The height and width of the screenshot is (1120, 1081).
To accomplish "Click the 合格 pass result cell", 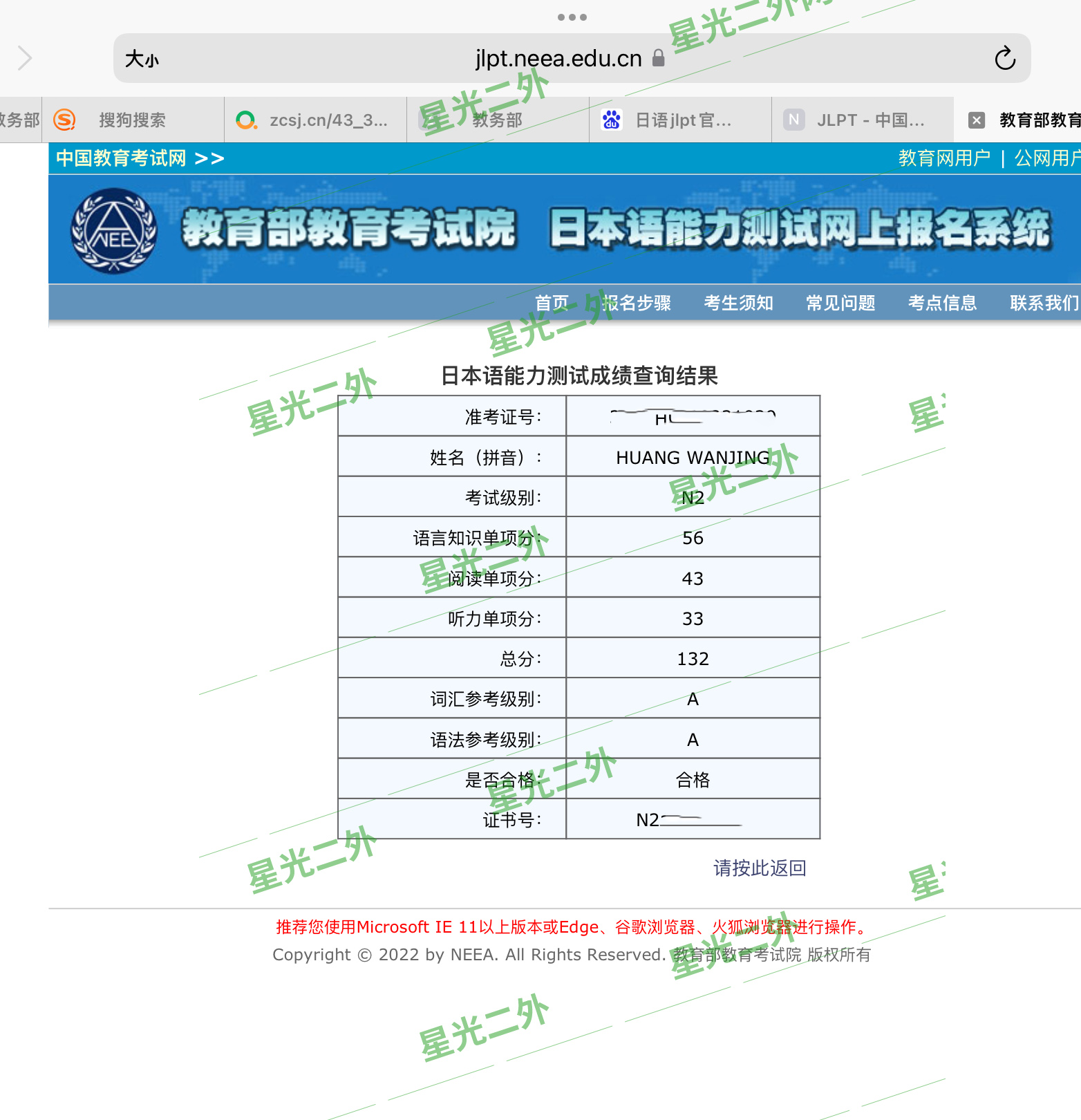I will pyautogui.click(x=693, y=780).
